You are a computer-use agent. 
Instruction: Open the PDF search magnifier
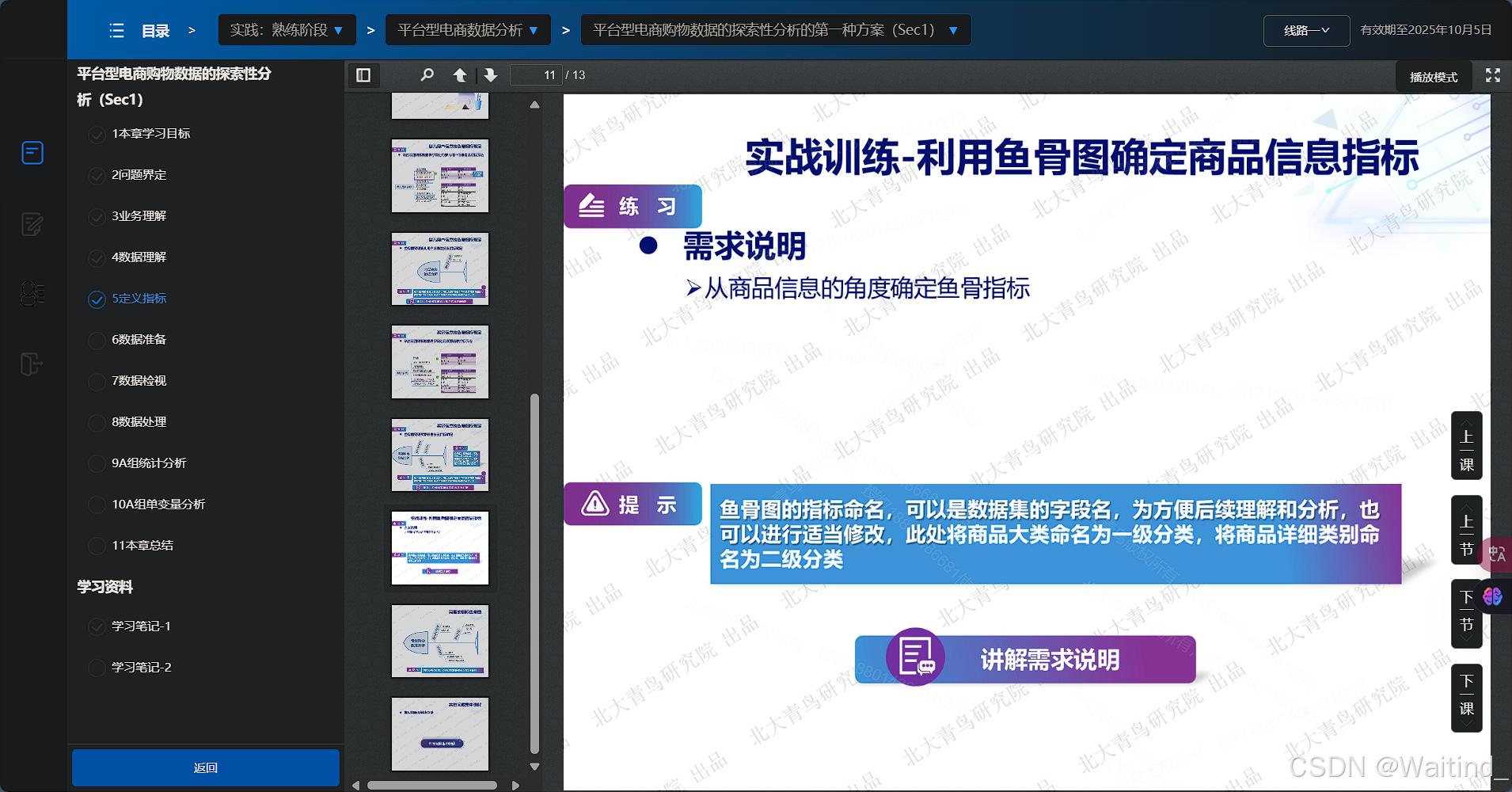pyautogui.click(x=427, y=75)
